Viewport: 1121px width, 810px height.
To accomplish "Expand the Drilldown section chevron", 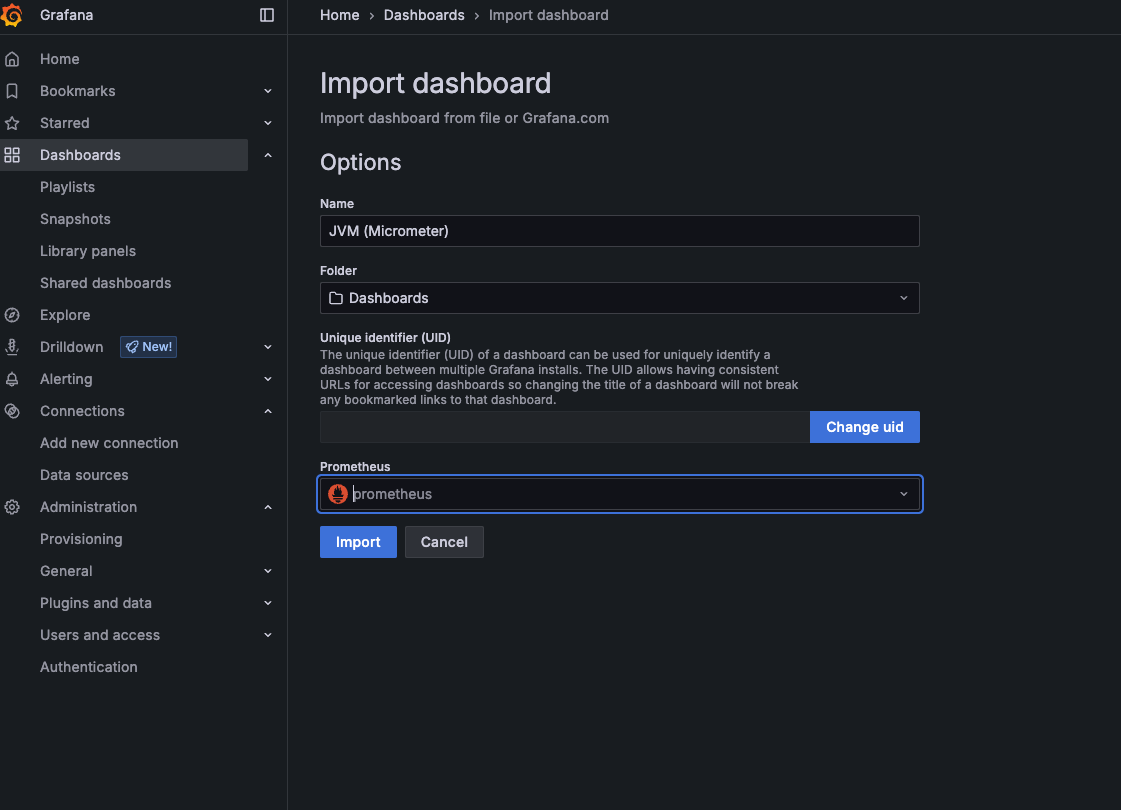I will [x=267, y=347].
